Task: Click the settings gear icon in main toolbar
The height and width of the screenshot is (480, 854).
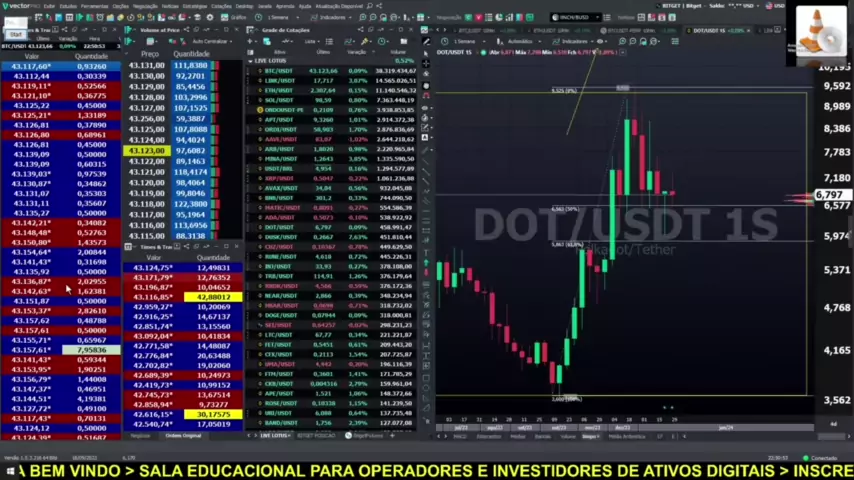Action: [x=207, y=17]
